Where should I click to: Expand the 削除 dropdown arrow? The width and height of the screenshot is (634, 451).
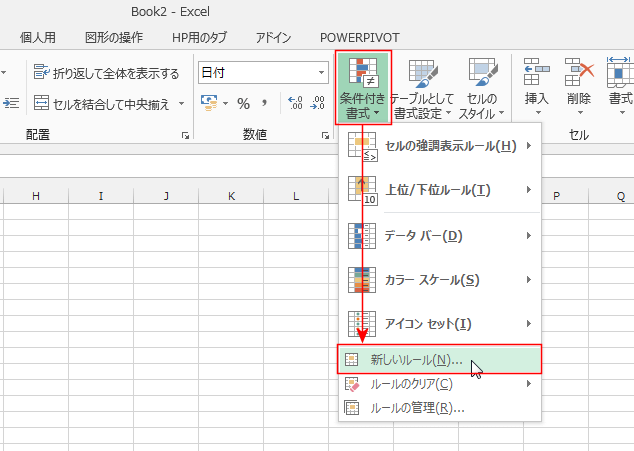pos(580,113)
